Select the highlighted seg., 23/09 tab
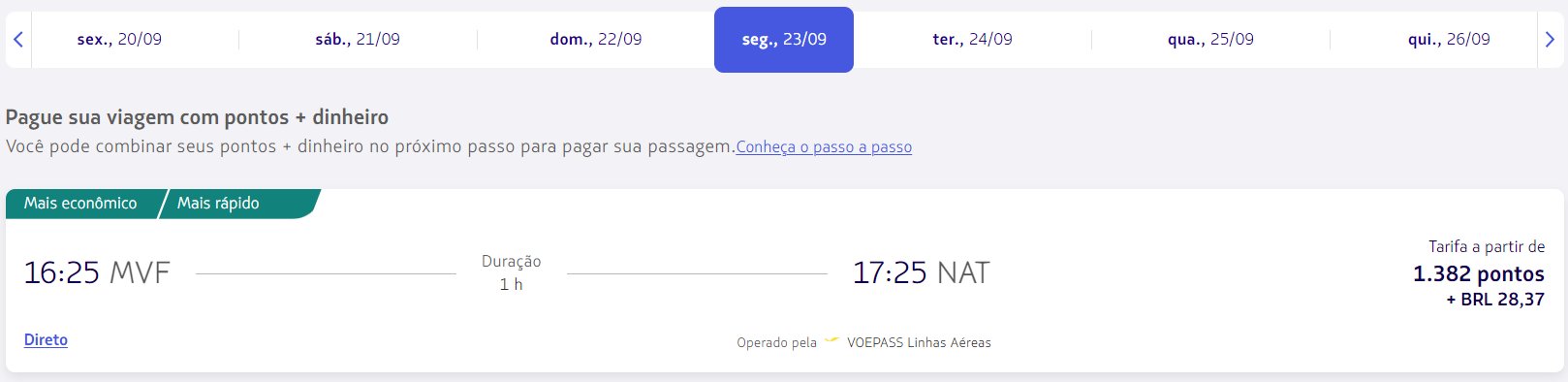This screenshot has width=1568, height=382. (x=784, y=40)
